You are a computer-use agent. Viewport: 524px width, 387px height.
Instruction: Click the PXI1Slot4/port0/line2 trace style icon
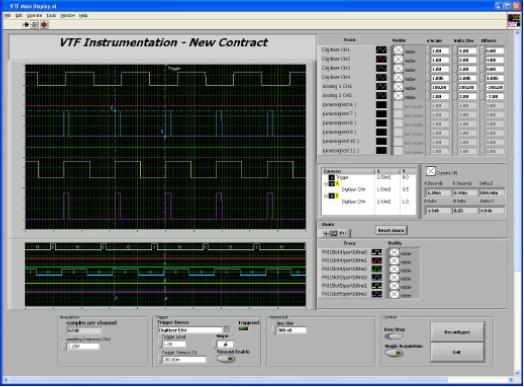pos(377,269)
